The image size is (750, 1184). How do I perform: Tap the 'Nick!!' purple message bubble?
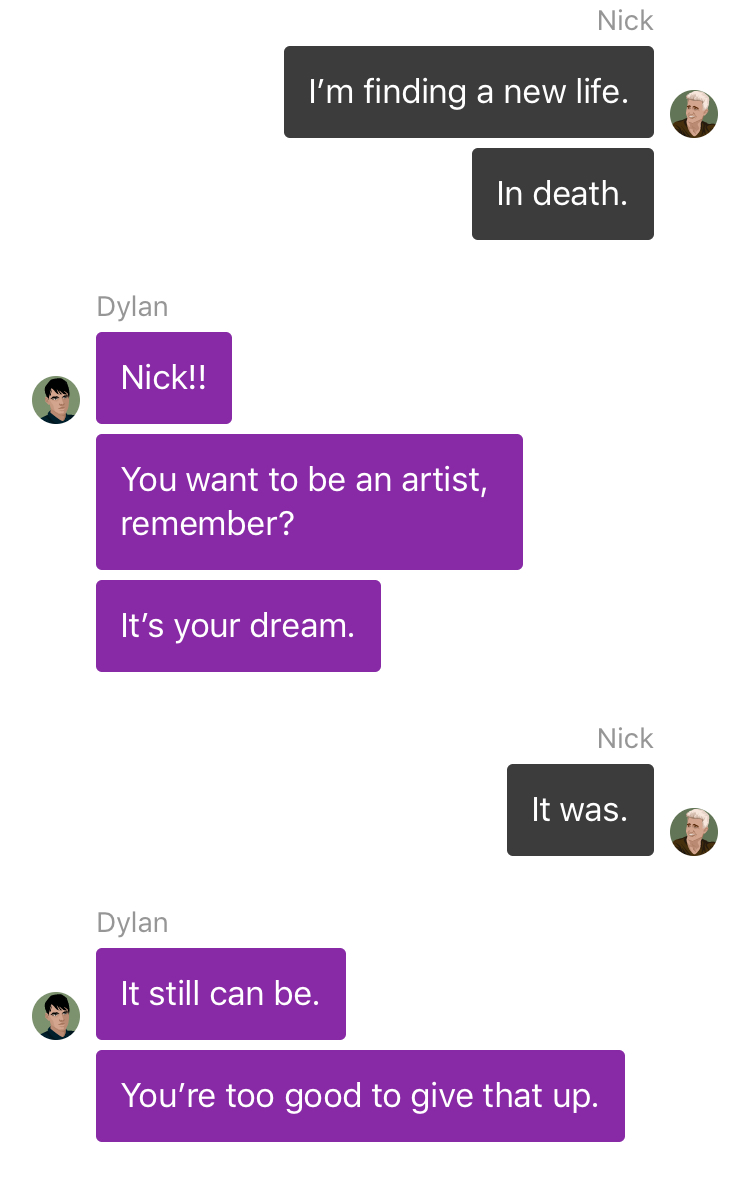tap(164, 378)
